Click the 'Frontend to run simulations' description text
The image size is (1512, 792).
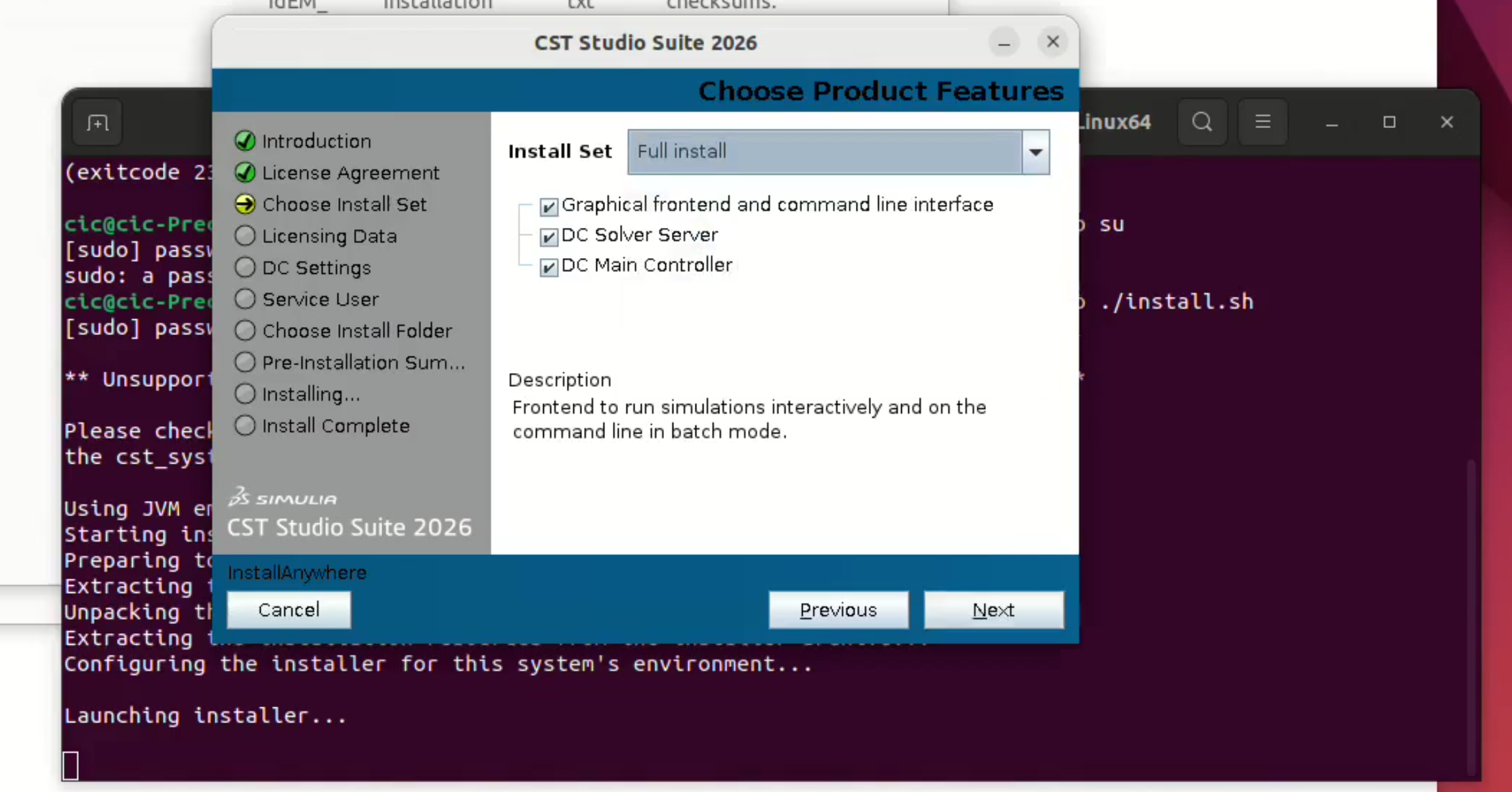pos(749,419)
